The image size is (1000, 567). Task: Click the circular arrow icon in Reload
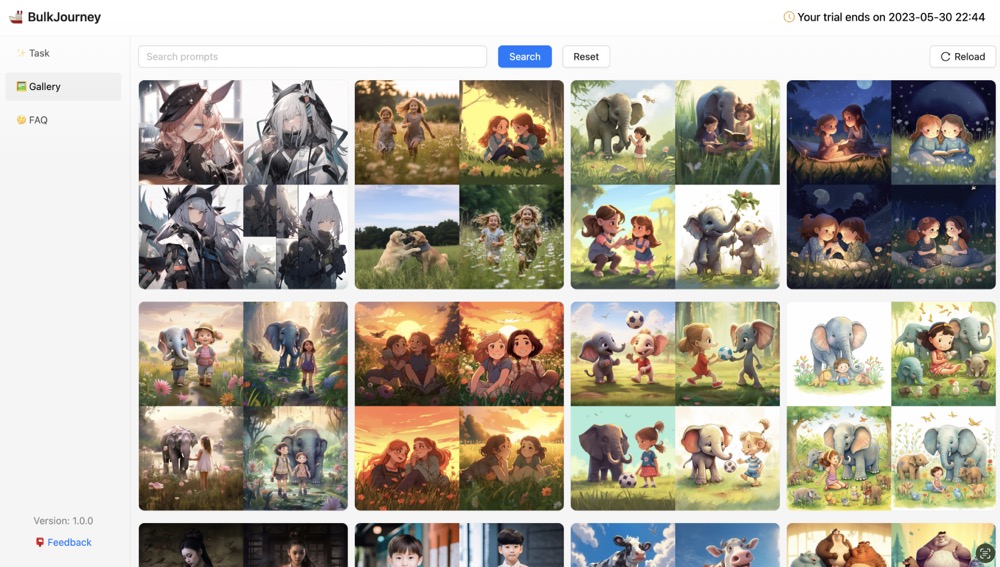tap(945, 57)
